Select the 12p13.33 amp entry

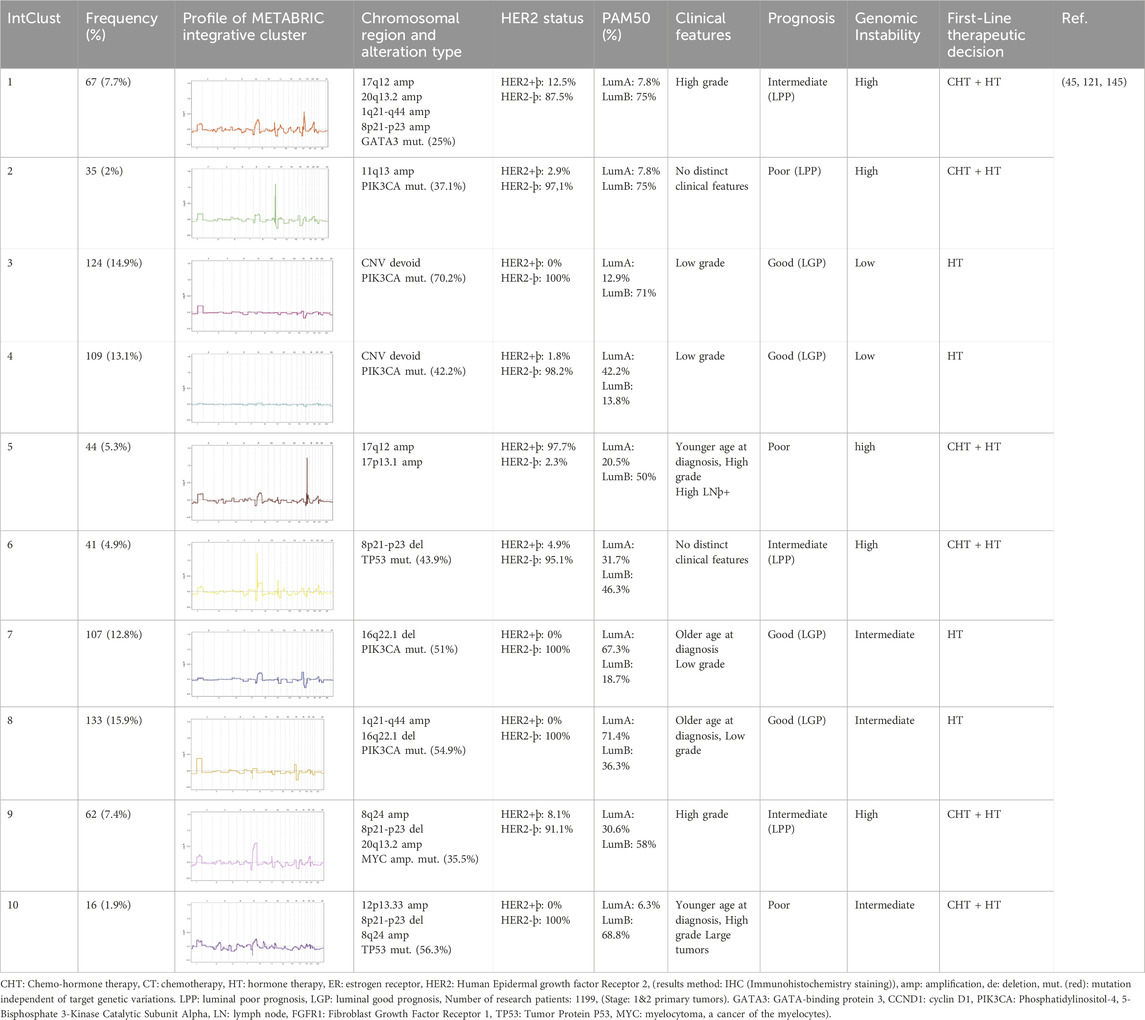394,905
